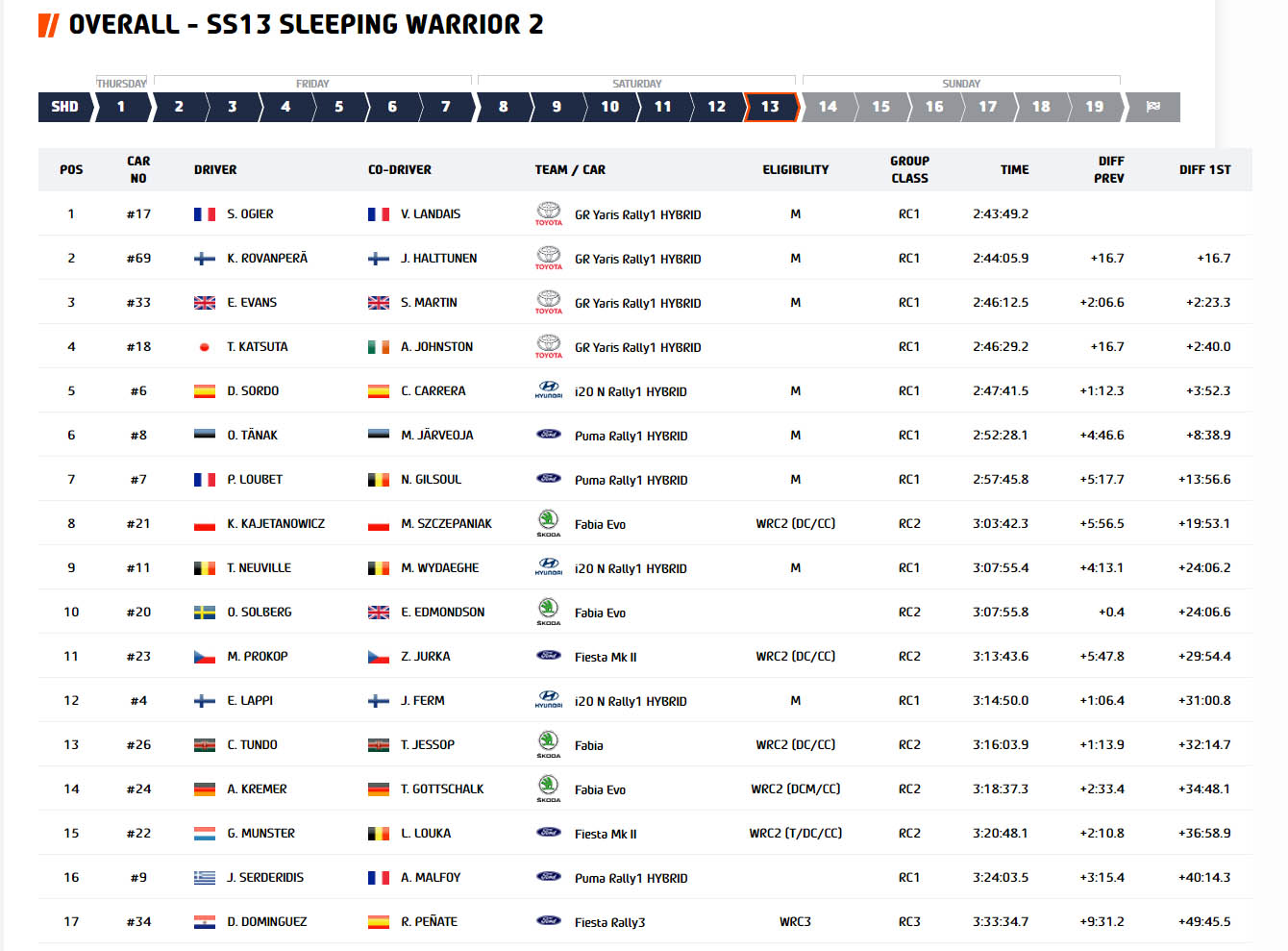The image size is (1288, 951).
Task: Click driver name S. OGIER
Action: point(250,214)
